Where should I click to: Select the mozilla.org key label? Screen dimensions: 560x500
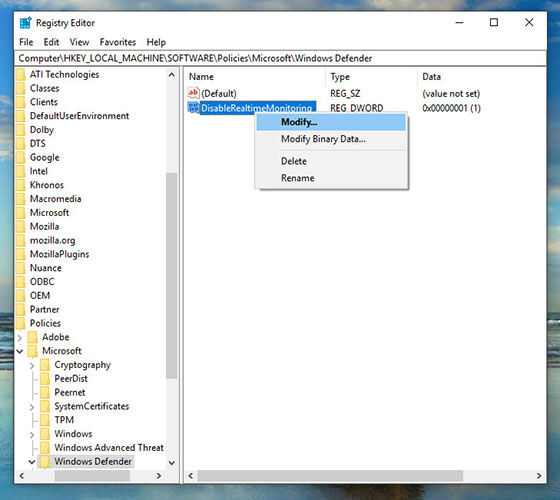(52, 240)
